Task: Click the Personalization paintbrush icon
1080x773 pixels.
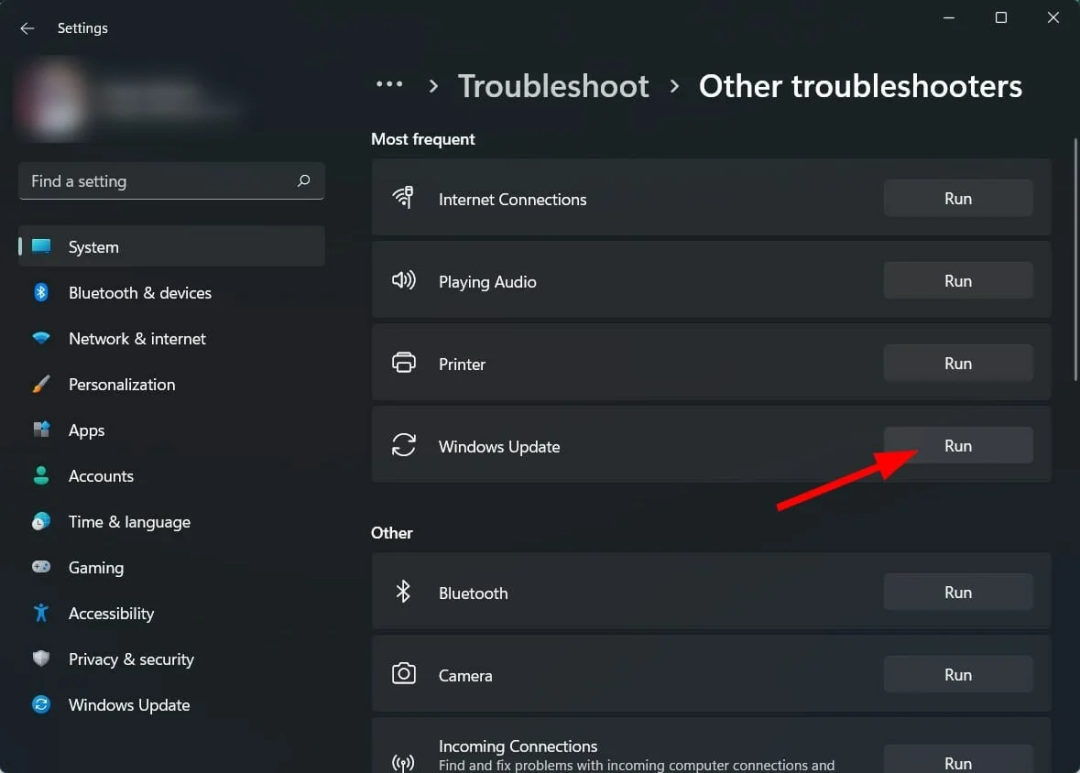Action: pyautogui.click(x=41, y=385)
